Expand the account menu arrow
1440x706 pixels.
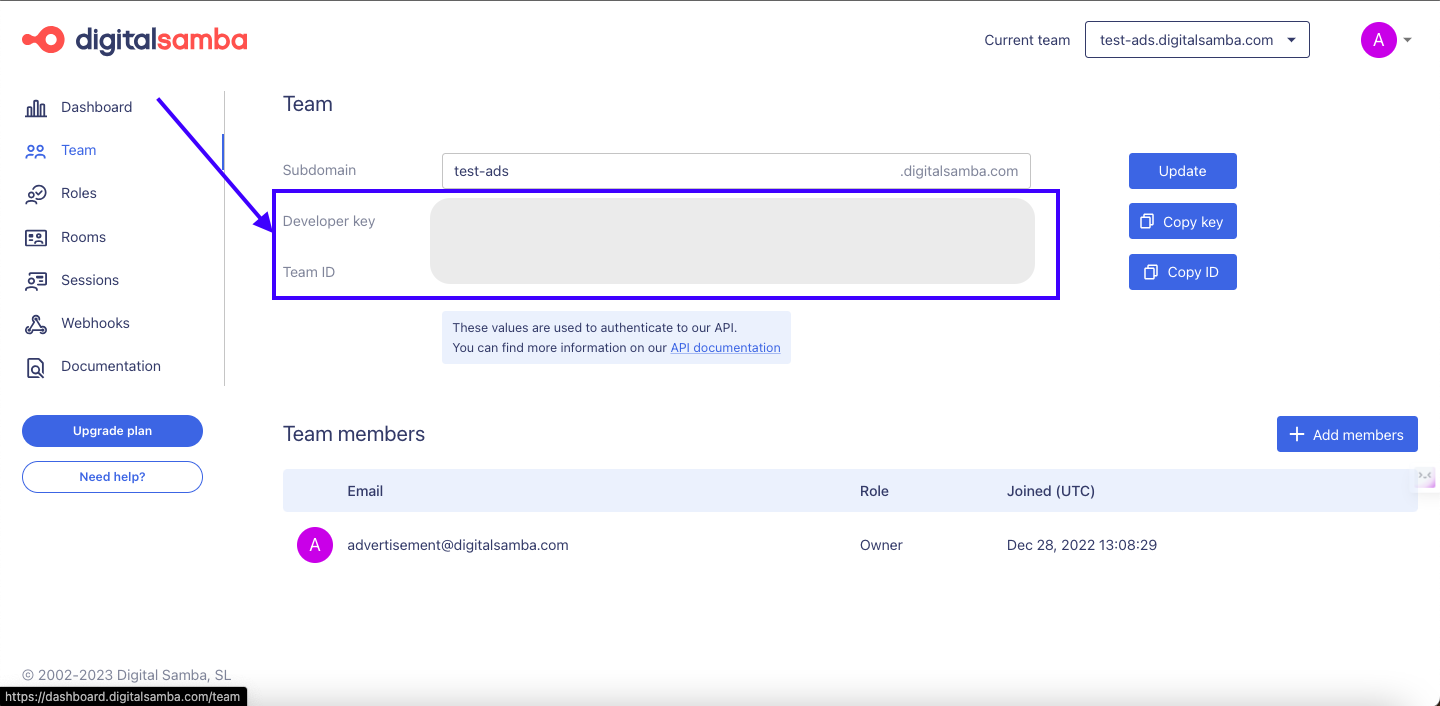[x=1408, y=40]
